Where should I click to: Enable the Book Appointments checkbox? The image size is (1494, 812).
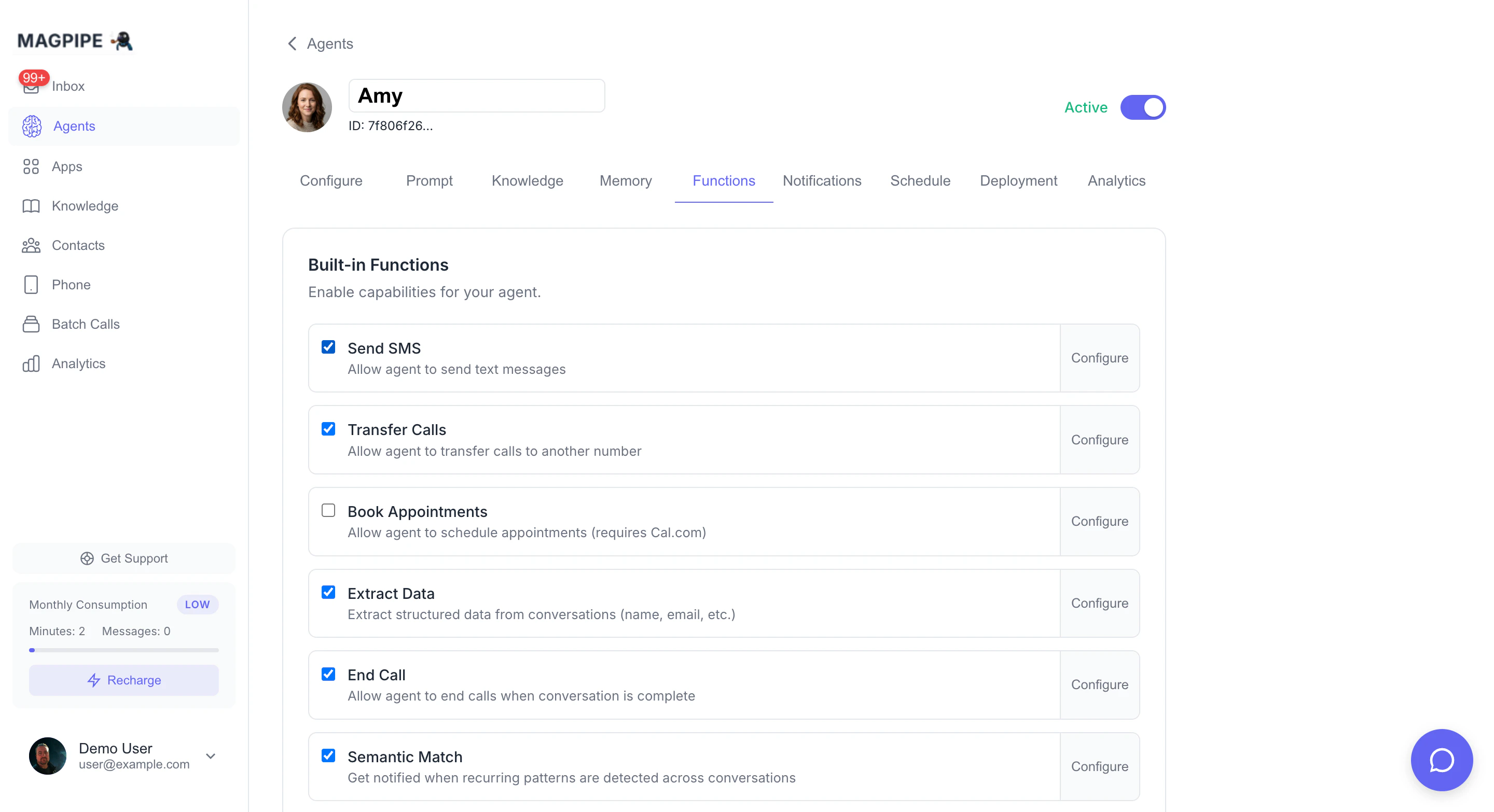click(328, 511)
